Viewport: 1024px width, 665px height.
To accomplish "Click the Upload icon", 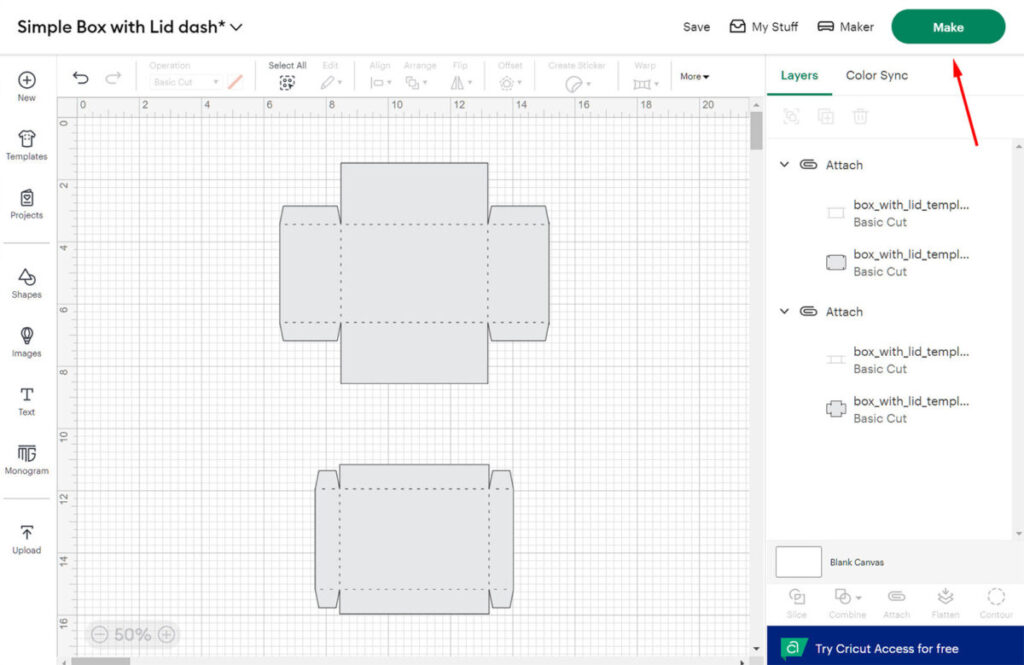I will tap(27, 538).
